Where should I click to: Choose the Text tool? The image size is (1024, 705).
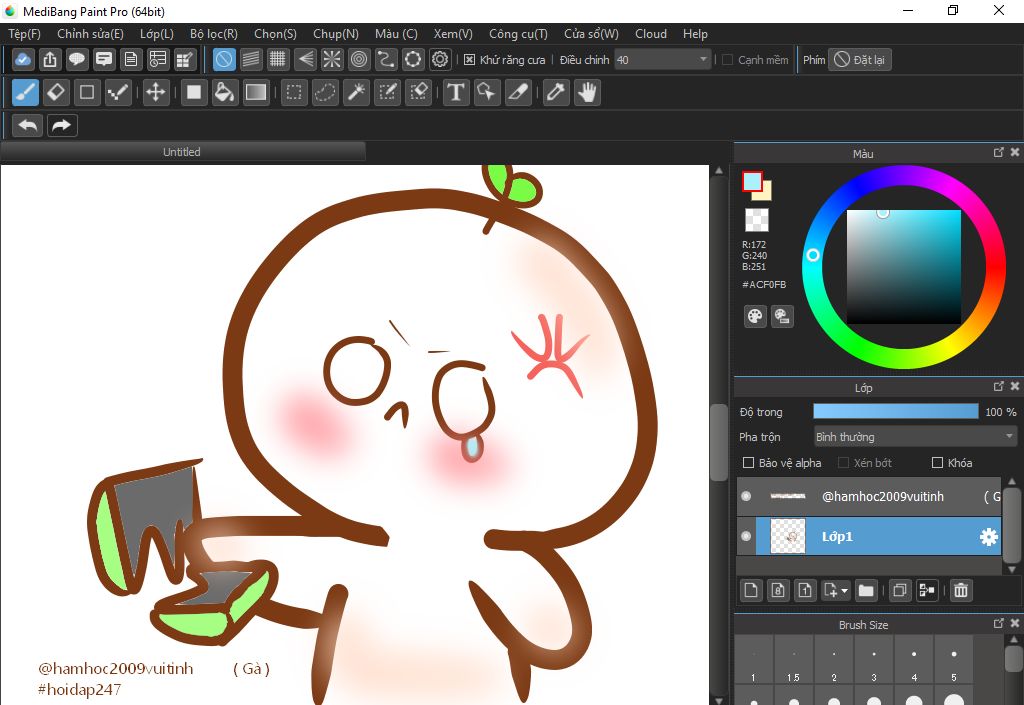pos(456,92)
